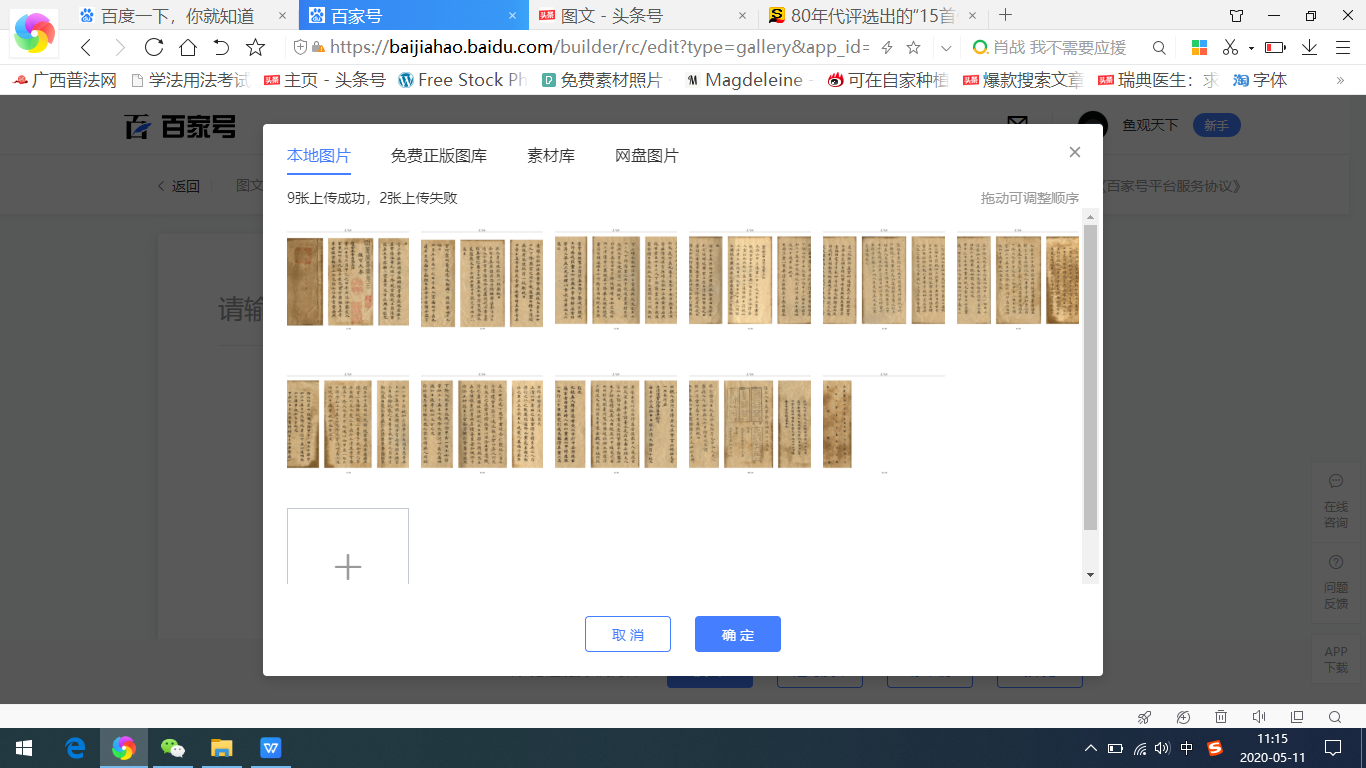Open the colorful grid extensions icon
The width and height of the screenshot is (1366, 768).
click(1200, 47)
